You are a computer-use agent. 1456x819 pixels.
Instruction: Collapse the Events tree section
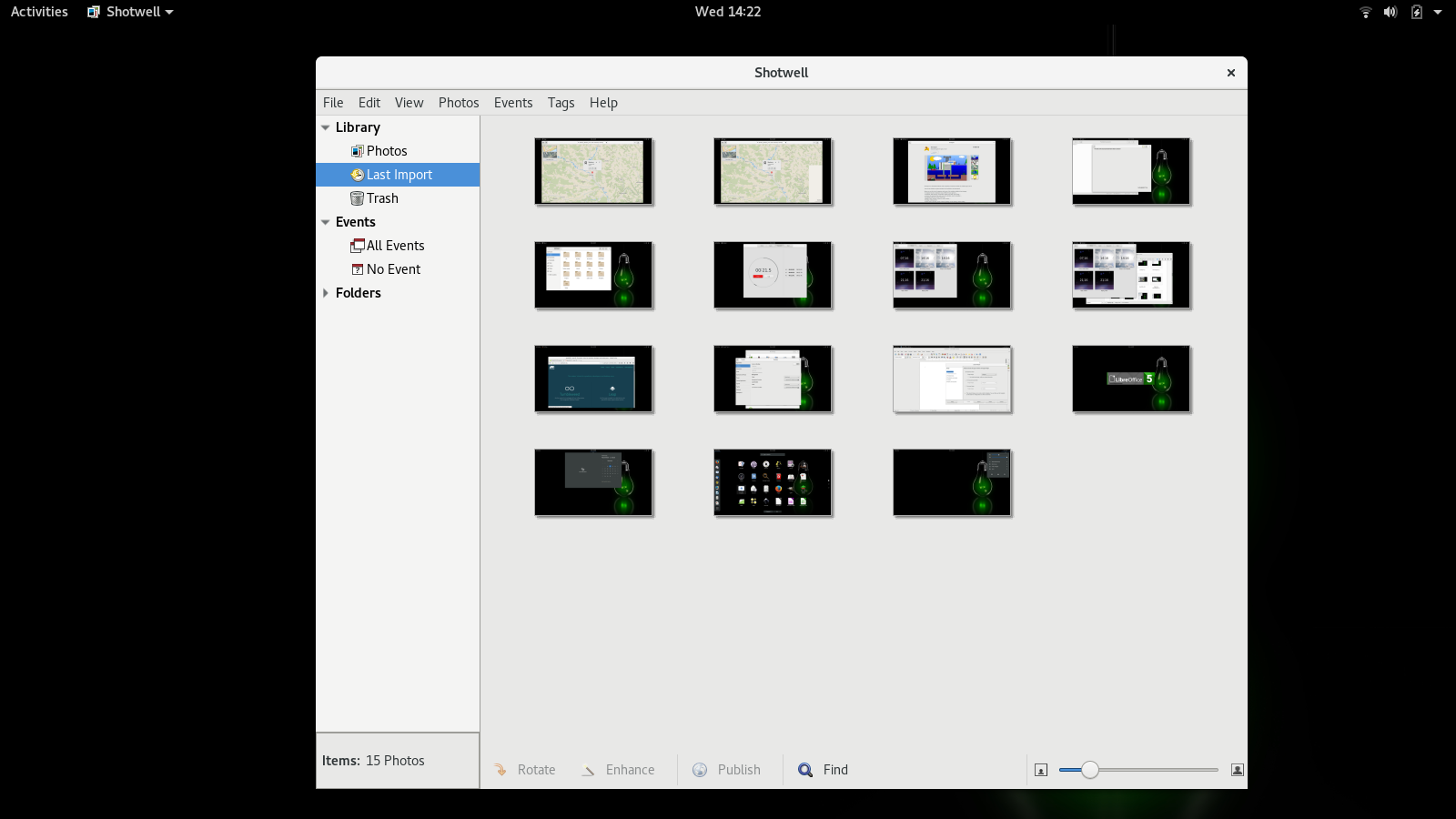(x=326, y=222)
